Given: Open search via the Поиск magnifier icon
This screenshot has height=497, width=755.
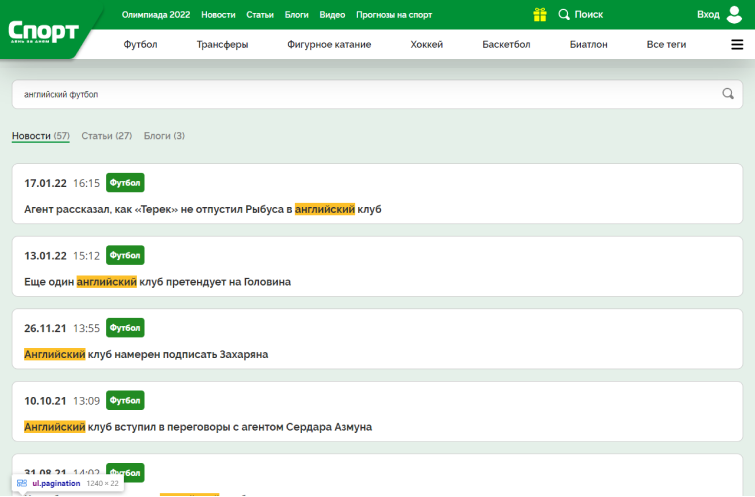Looking at the screenshot, I should (565, 15).
